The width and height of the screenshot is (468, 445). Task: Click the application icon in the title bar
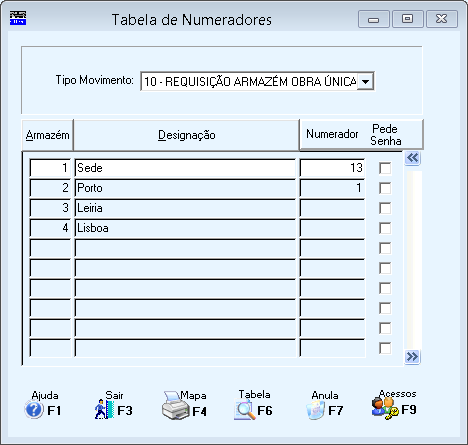18,18
